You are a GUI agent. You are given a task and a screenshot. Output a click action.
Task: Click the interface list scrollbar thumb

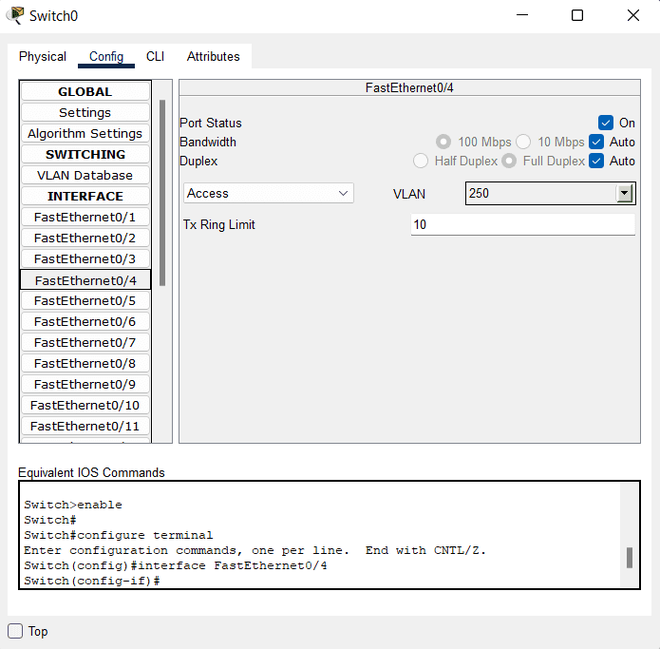(162, 193)
